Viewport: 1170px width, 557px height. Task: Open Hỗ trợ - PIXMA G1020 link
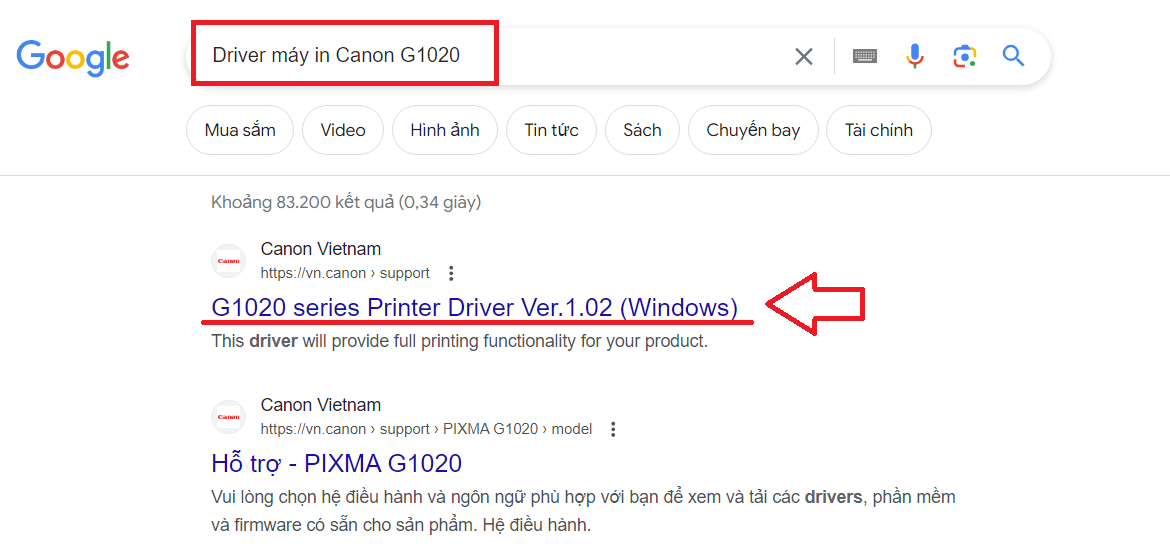pos(337,464)
